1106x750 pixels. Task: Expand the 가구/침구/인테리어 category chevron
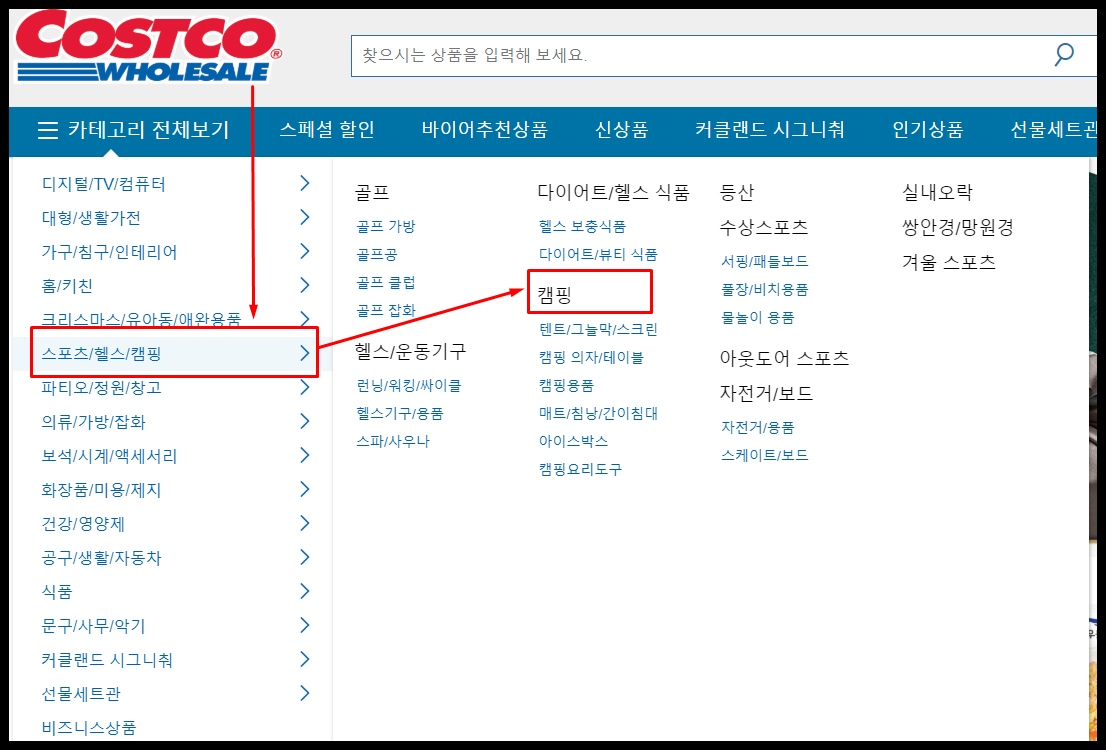(305, 251)
